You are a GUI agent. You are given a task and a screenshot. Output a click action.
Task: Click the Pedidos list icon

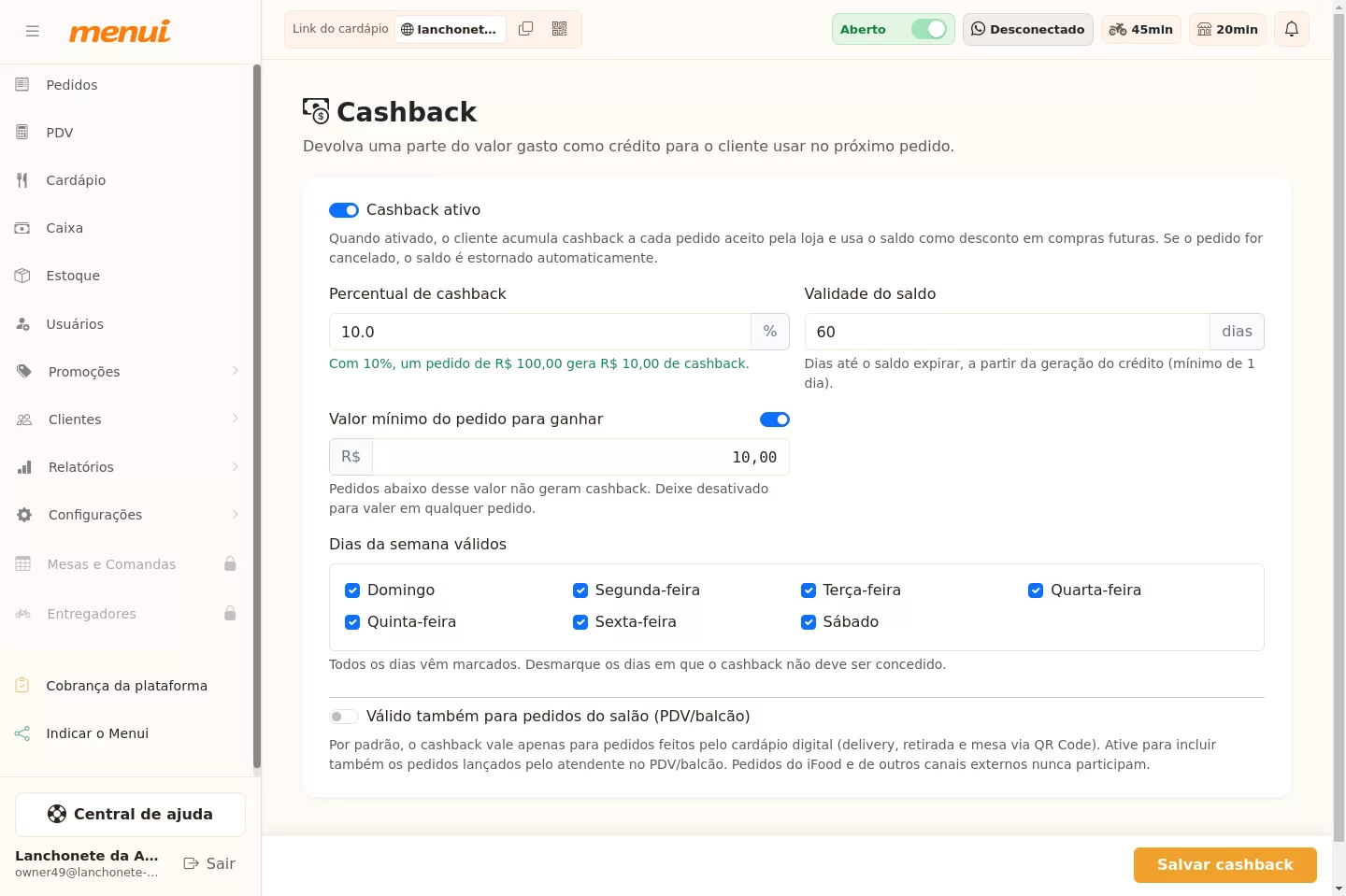pyautogui.click(x=22, y=85)
